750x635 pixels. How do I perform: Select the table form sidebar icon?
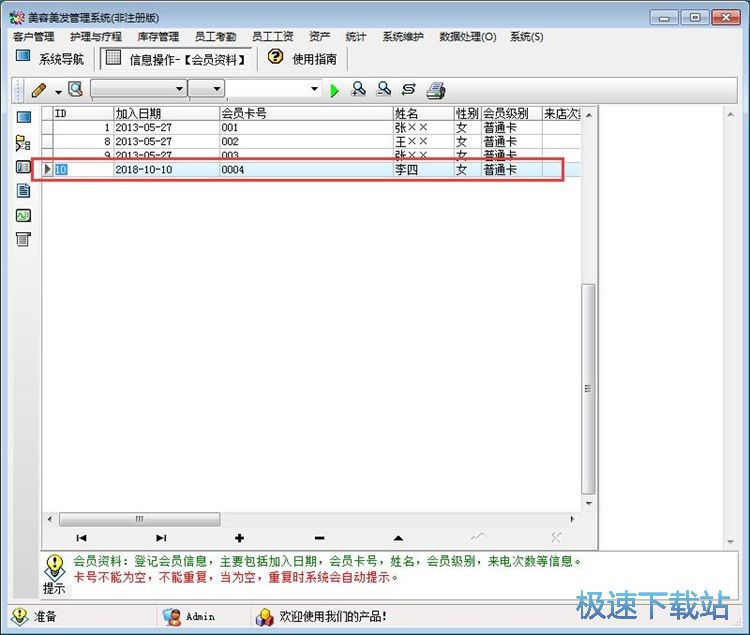point(23,167)
